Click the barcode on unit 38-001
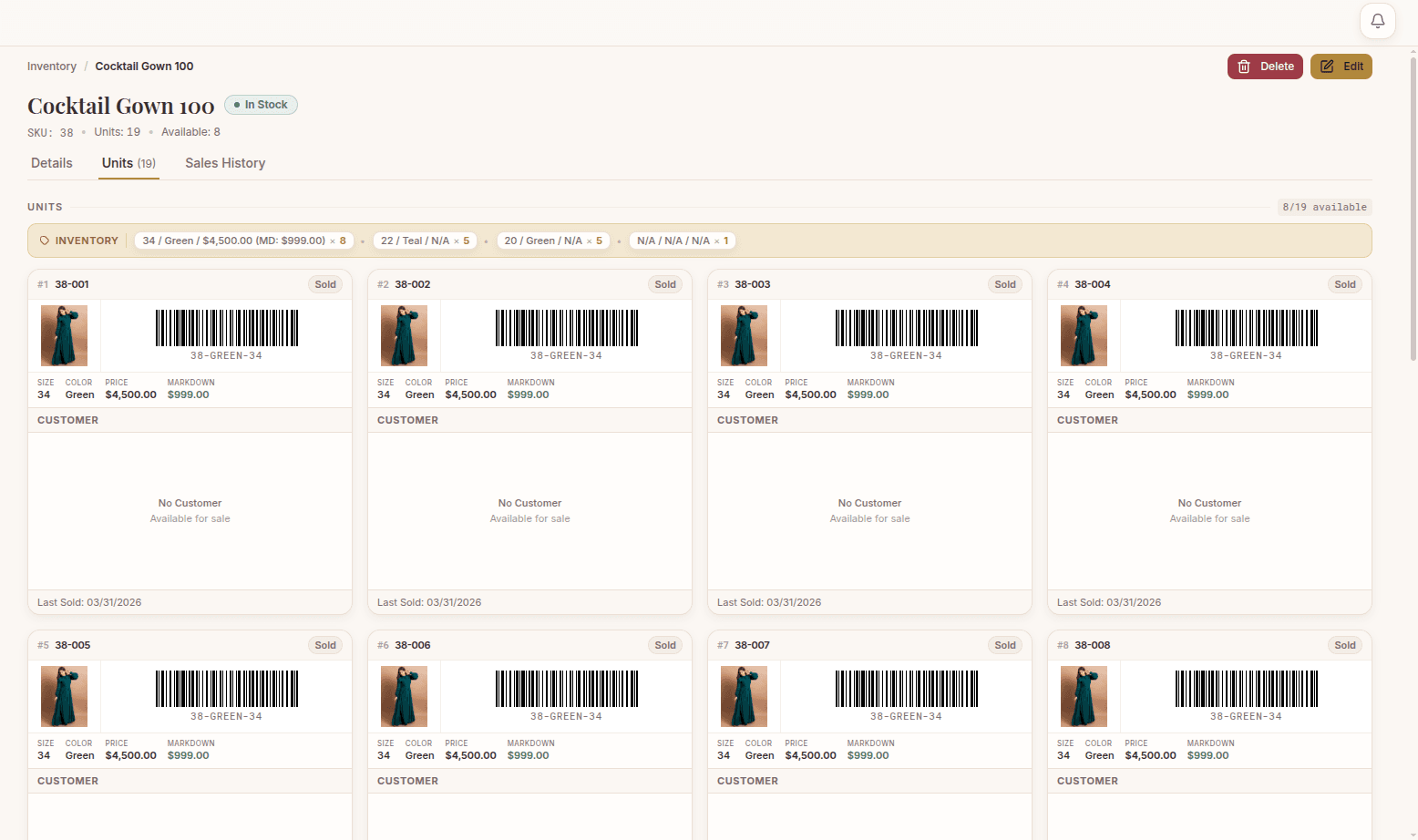This screenshot has width=1418, height=840. click(x=227, y=328)
